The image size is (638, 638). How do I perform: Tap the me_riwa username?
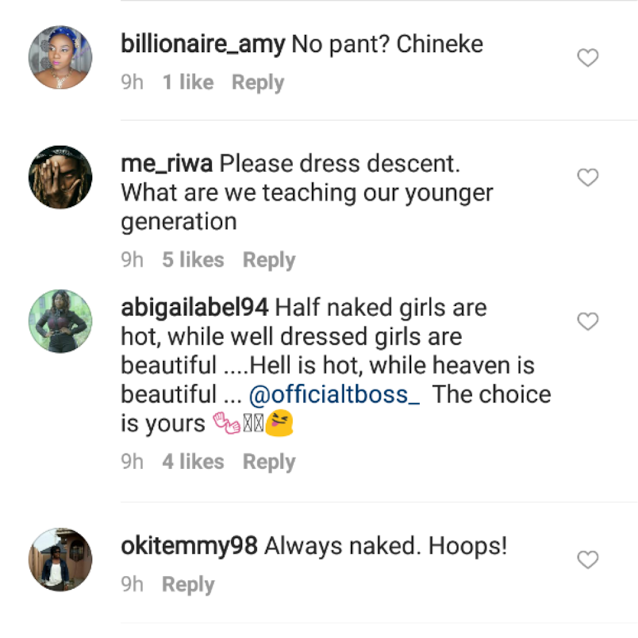click(x=167, y=163)
